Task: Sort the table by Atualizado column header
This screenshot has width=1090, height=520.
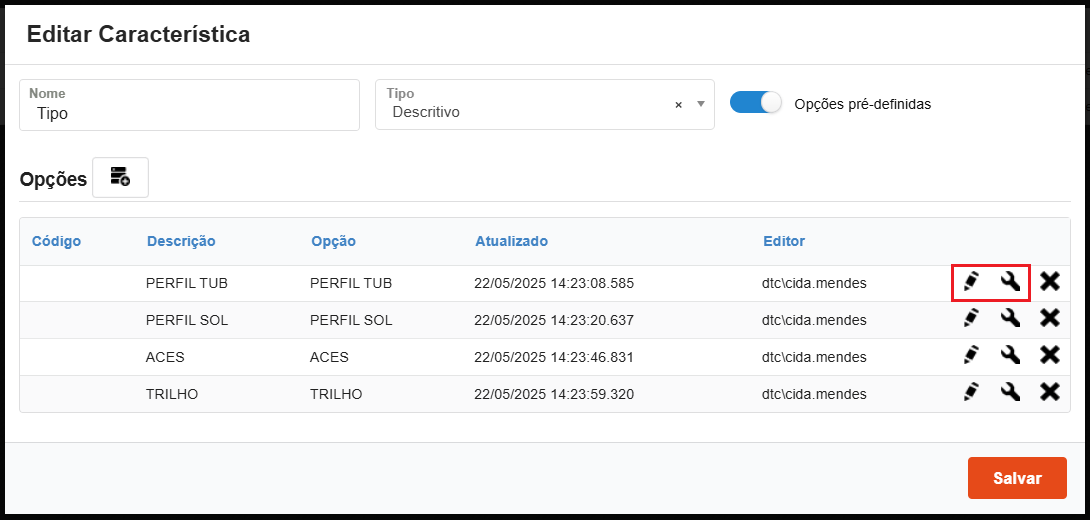Action: (511, 241)
